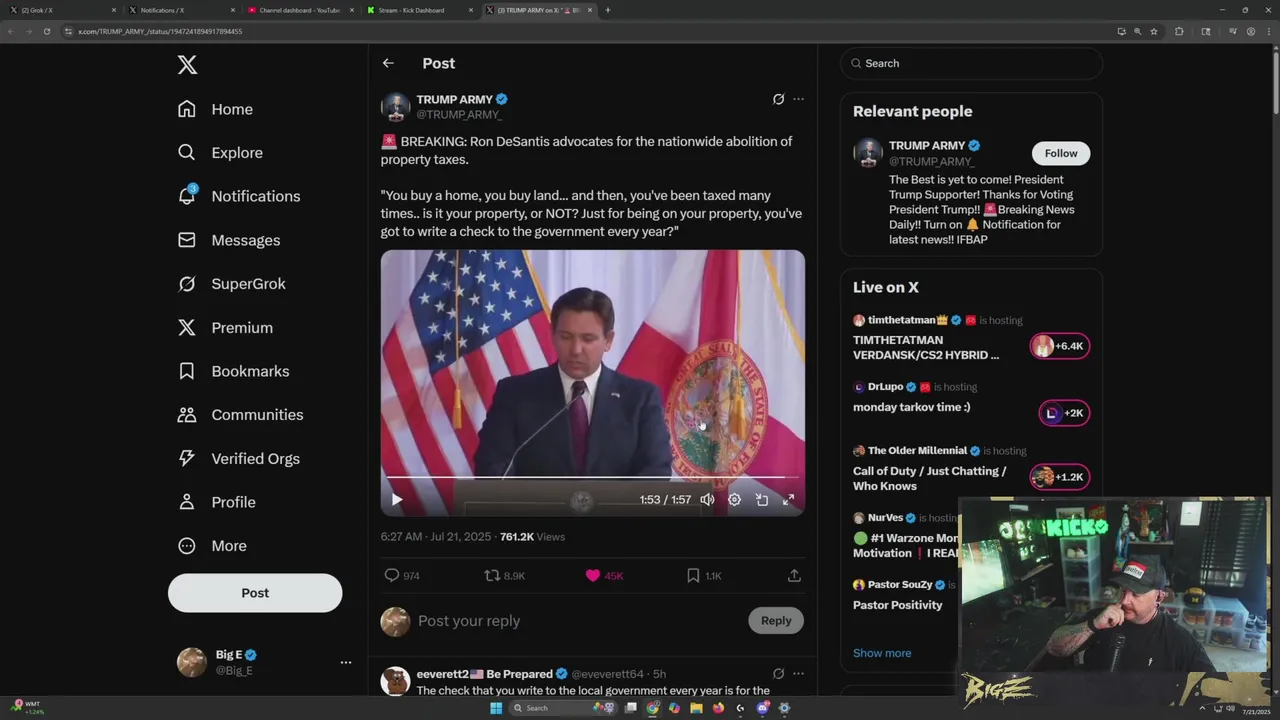
Task: Open The Older Millennial live stream
Action: 930,478
